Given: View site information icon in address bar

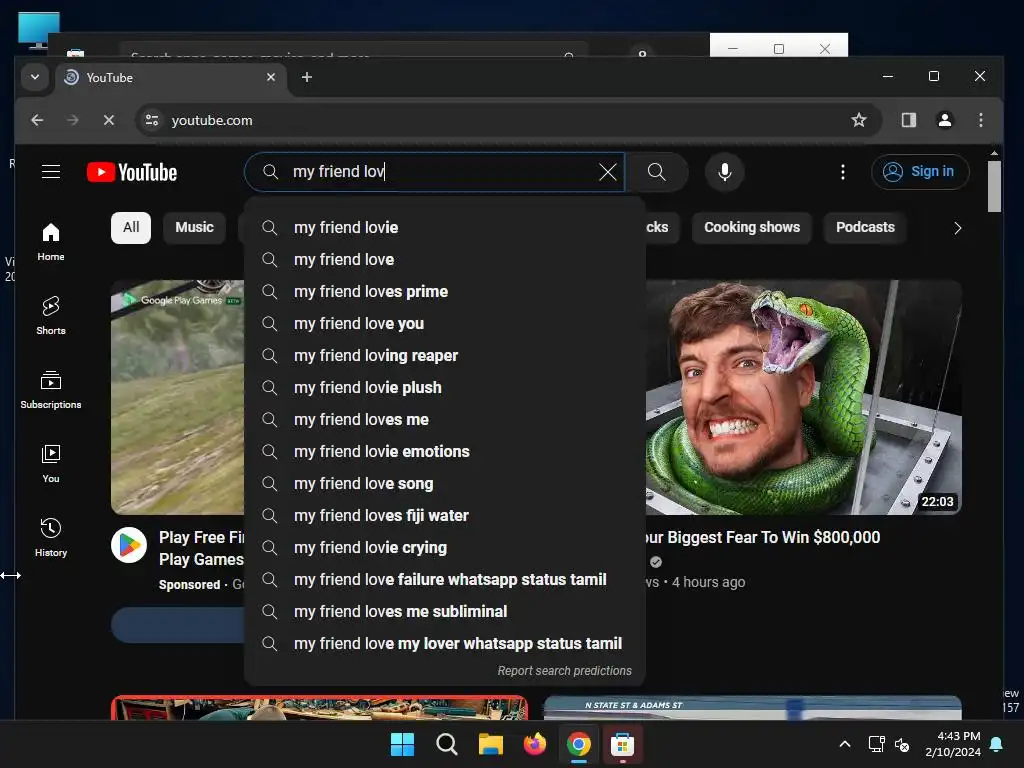Looking at the screenshot, I should pyautogui.click(x=152, y=120).
